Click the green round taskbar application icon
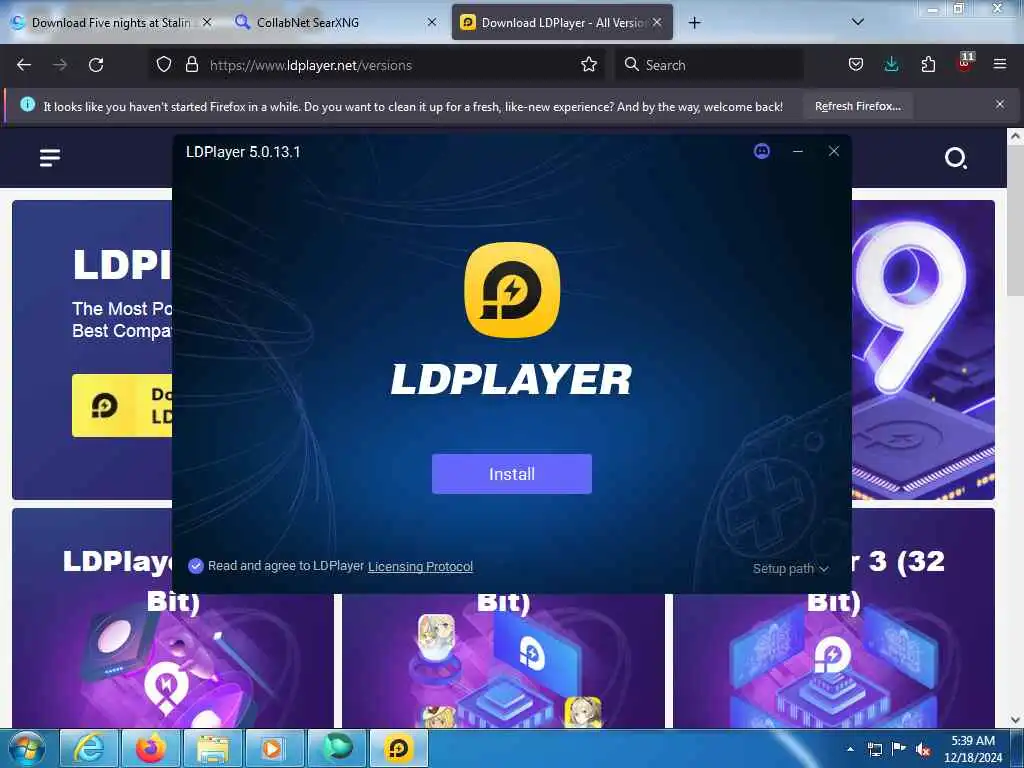This screenshot has width=1024, height=768. pos(336,748)
